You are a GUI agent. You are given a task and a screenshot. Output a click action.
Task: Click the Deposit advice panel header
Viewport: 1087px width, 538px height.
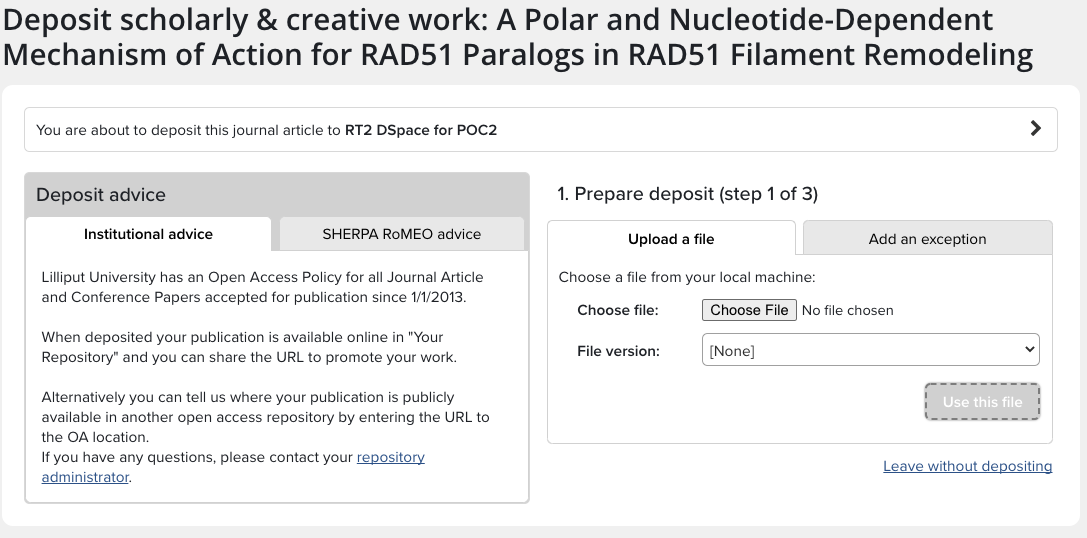[x=101, y=195]
